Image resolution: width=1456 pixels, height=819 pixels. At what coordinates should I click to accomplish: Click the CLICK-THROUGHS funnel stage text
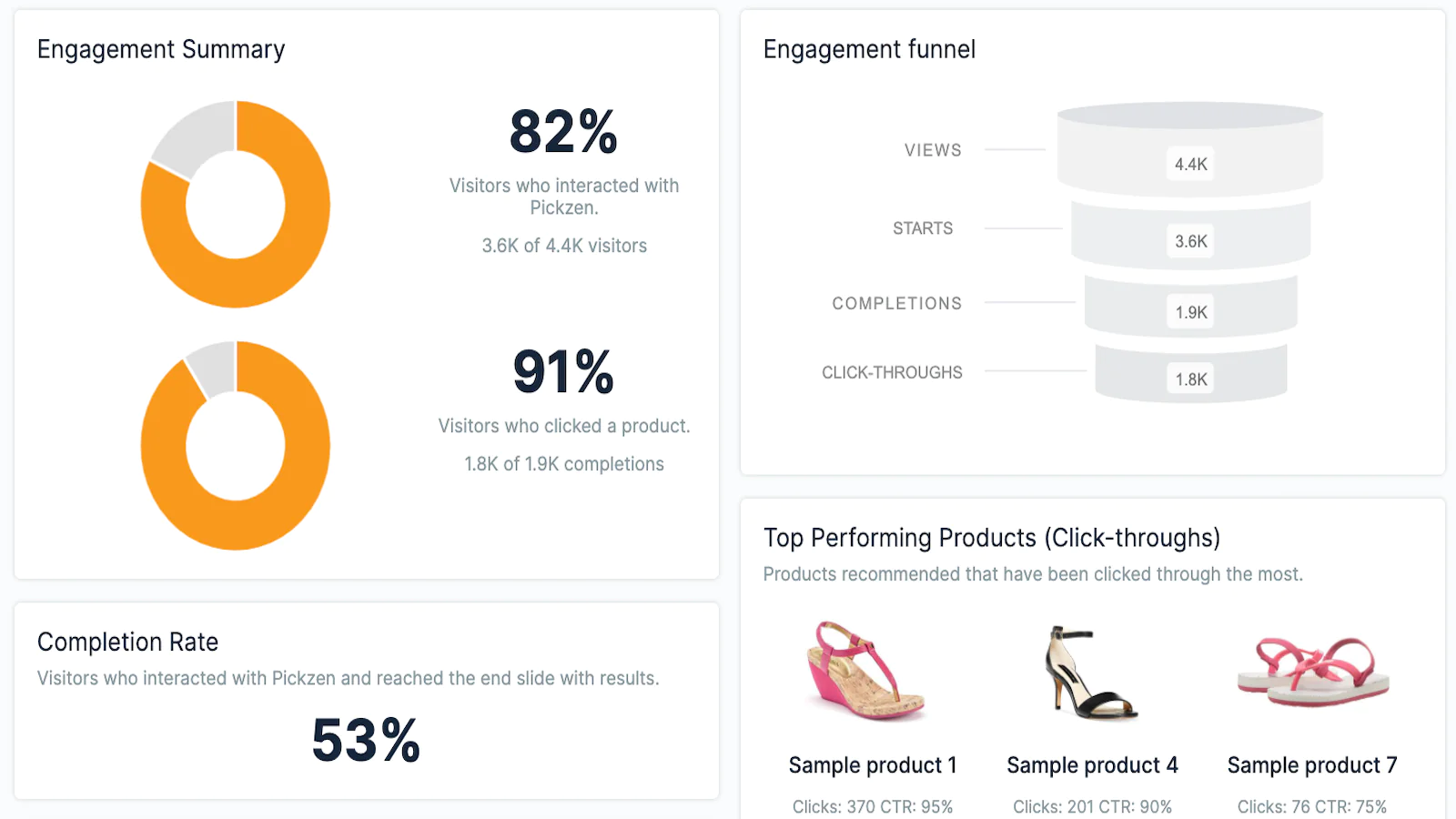click(892, 372)
